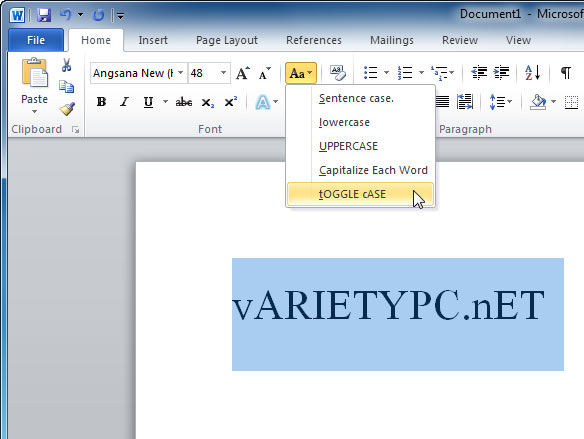Open the shading color dropdown arrow
The image size is (584, 439).
point(553,102)
